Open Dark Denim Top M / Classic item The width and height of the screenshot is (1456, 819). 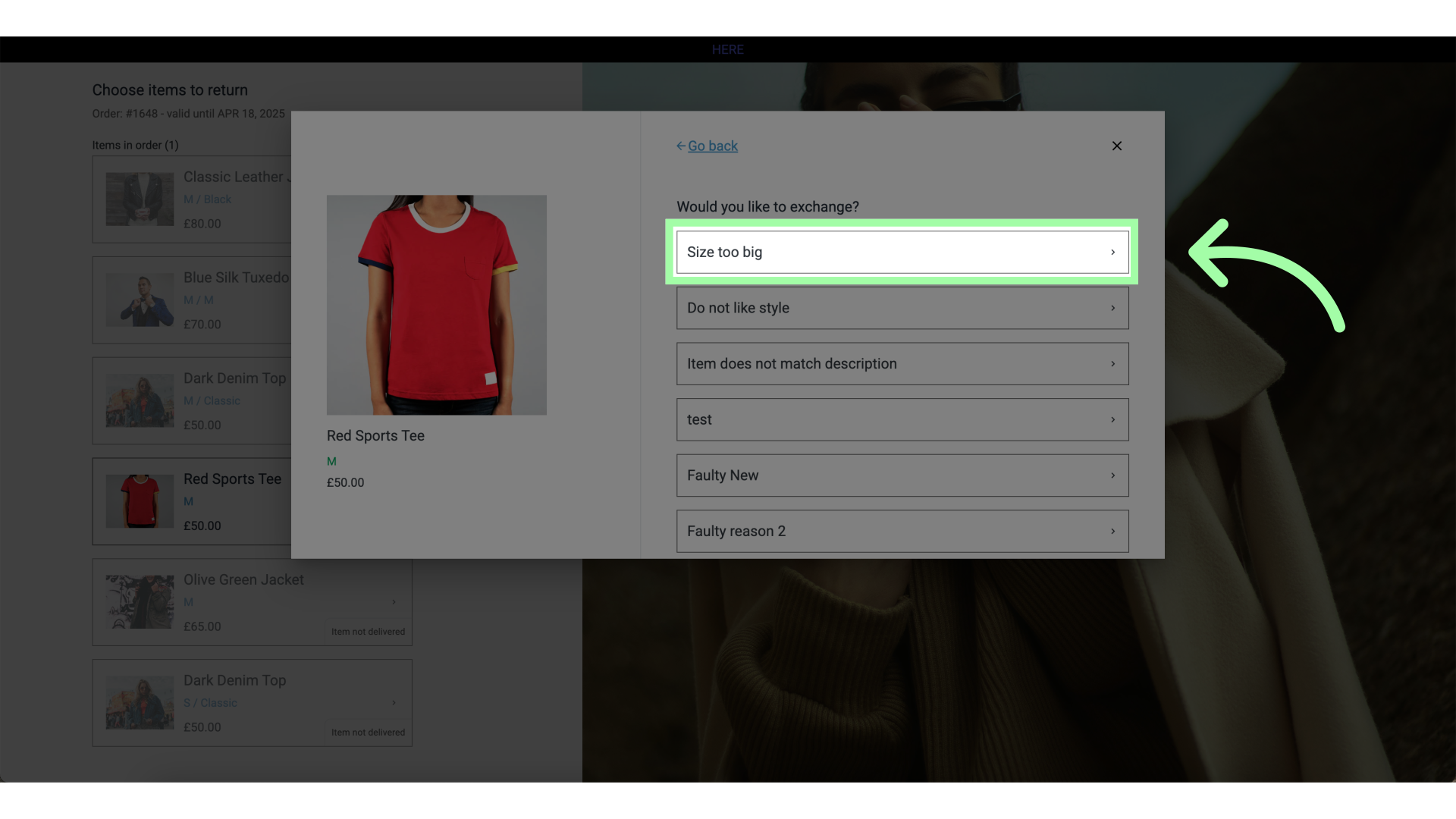pyautogui.click(x=192, y=401)
